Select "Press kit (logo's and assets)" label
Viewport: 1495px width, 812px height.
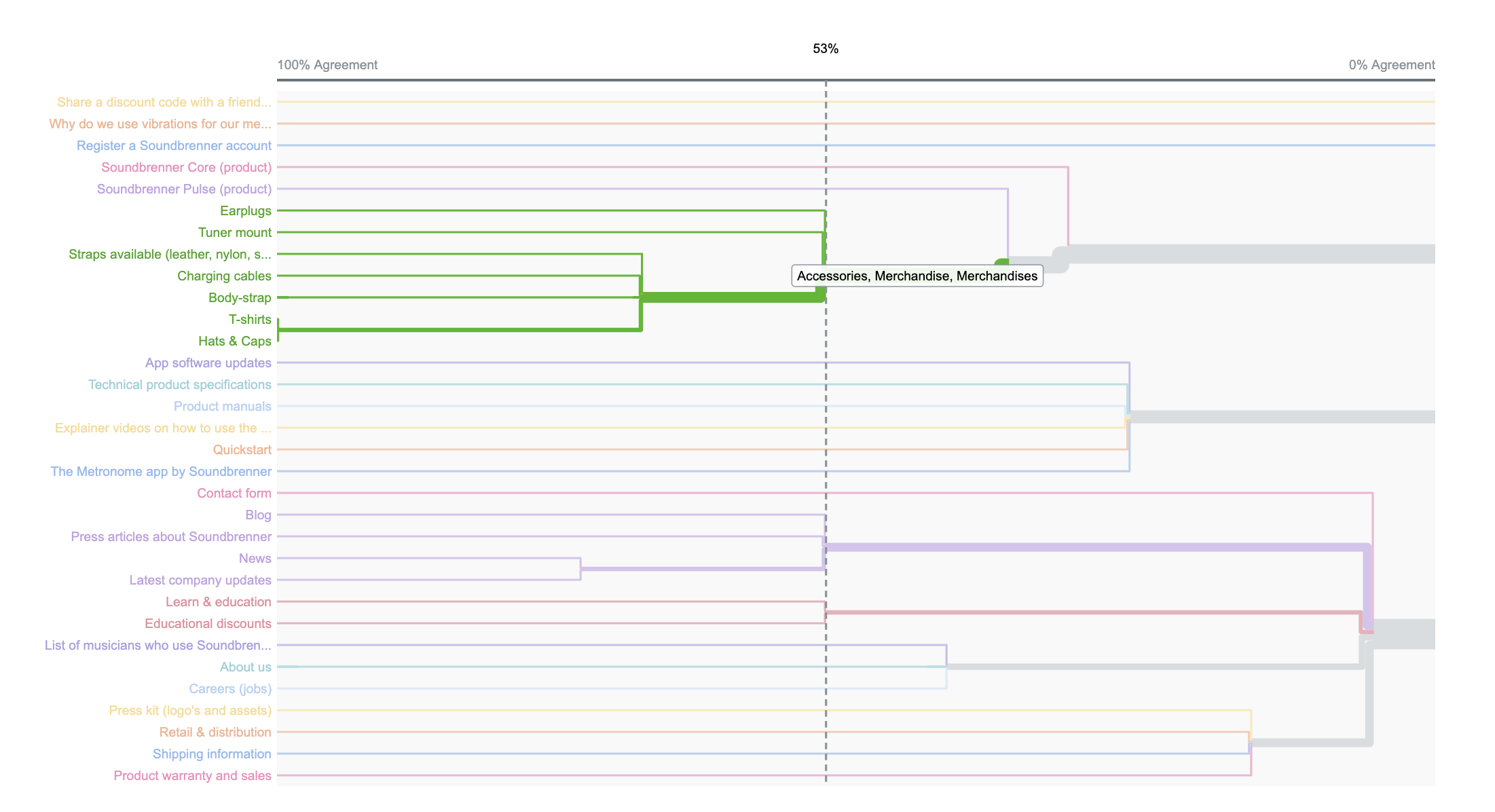tap(190, 710)
